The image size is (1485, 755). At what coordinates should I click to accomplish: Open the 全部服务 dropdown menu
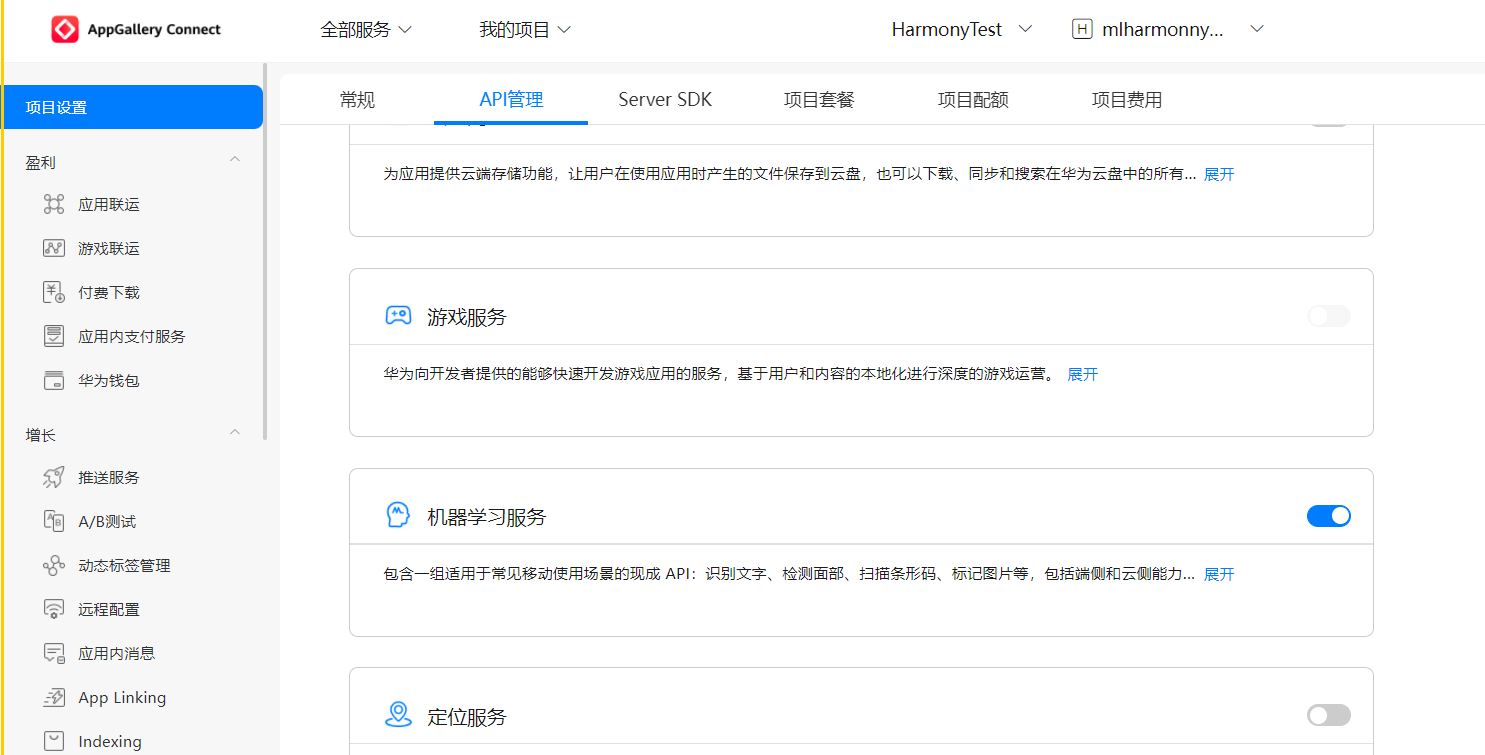coord(366,30)
